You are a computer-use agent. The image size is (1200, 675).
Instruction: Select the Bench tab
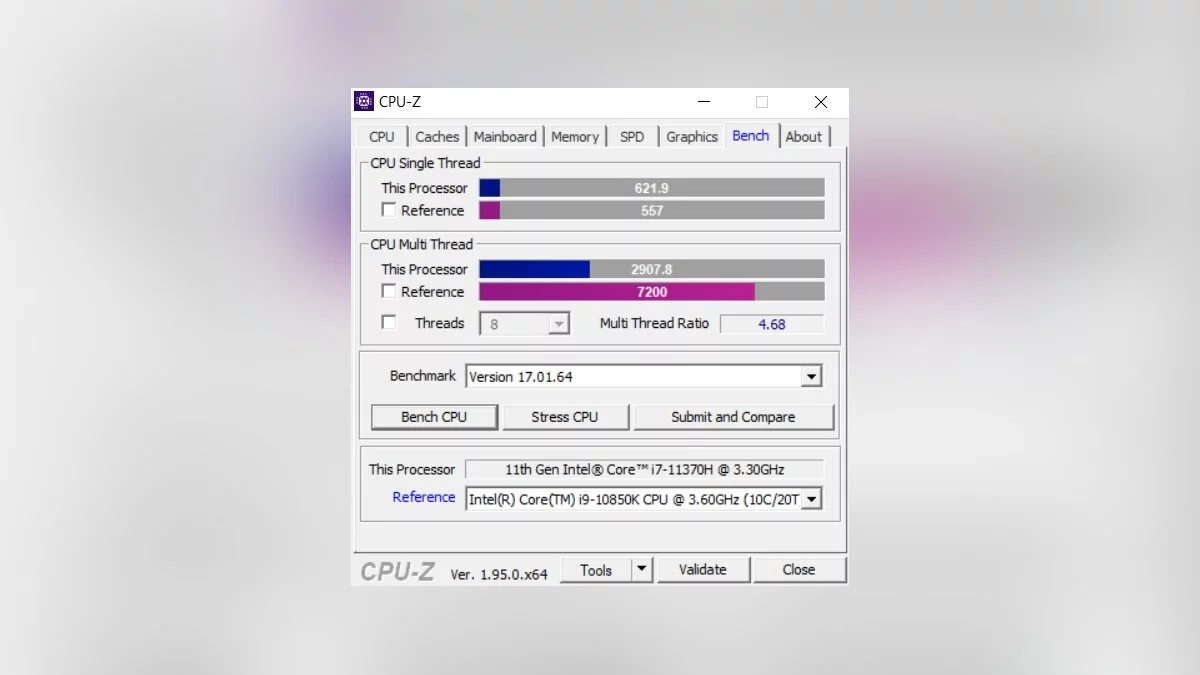(x=751, y=136)
